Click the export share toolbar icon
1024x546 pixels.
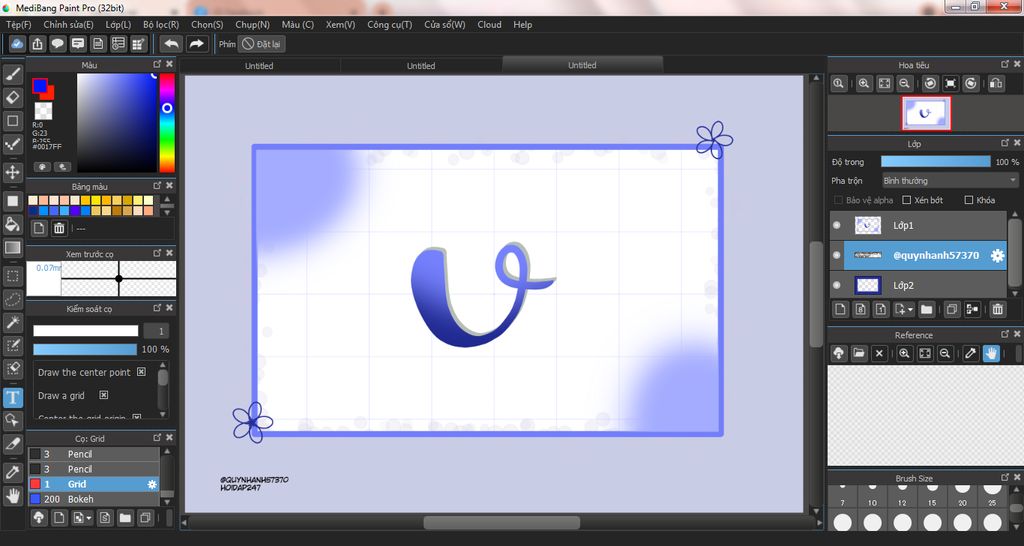38,44
